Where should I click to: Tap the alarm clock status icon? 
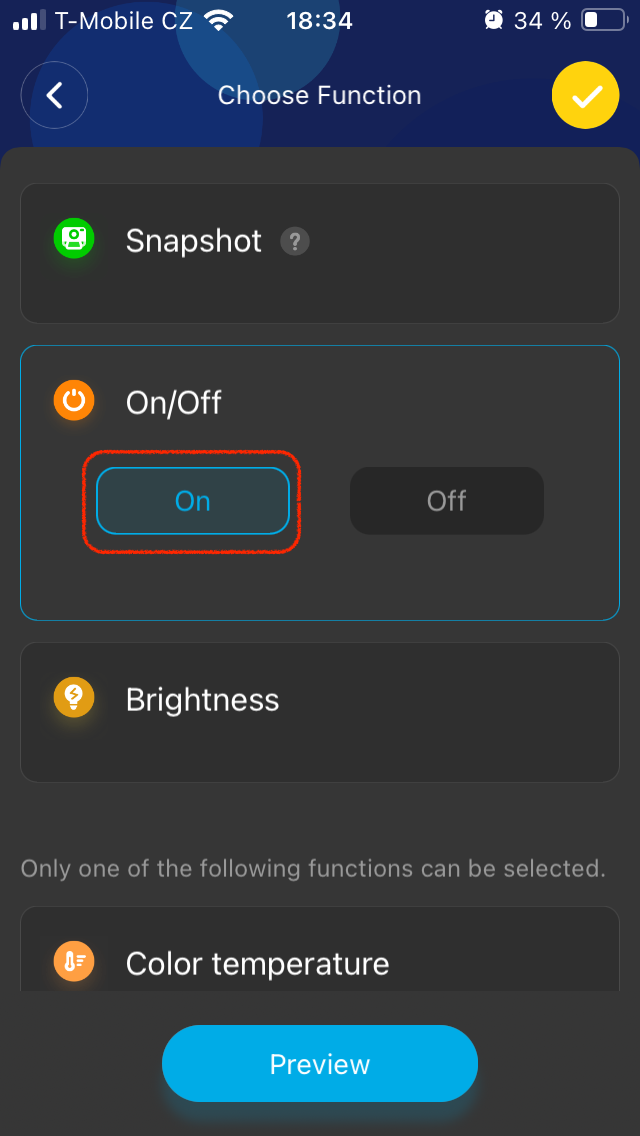[x=493, y=20]
